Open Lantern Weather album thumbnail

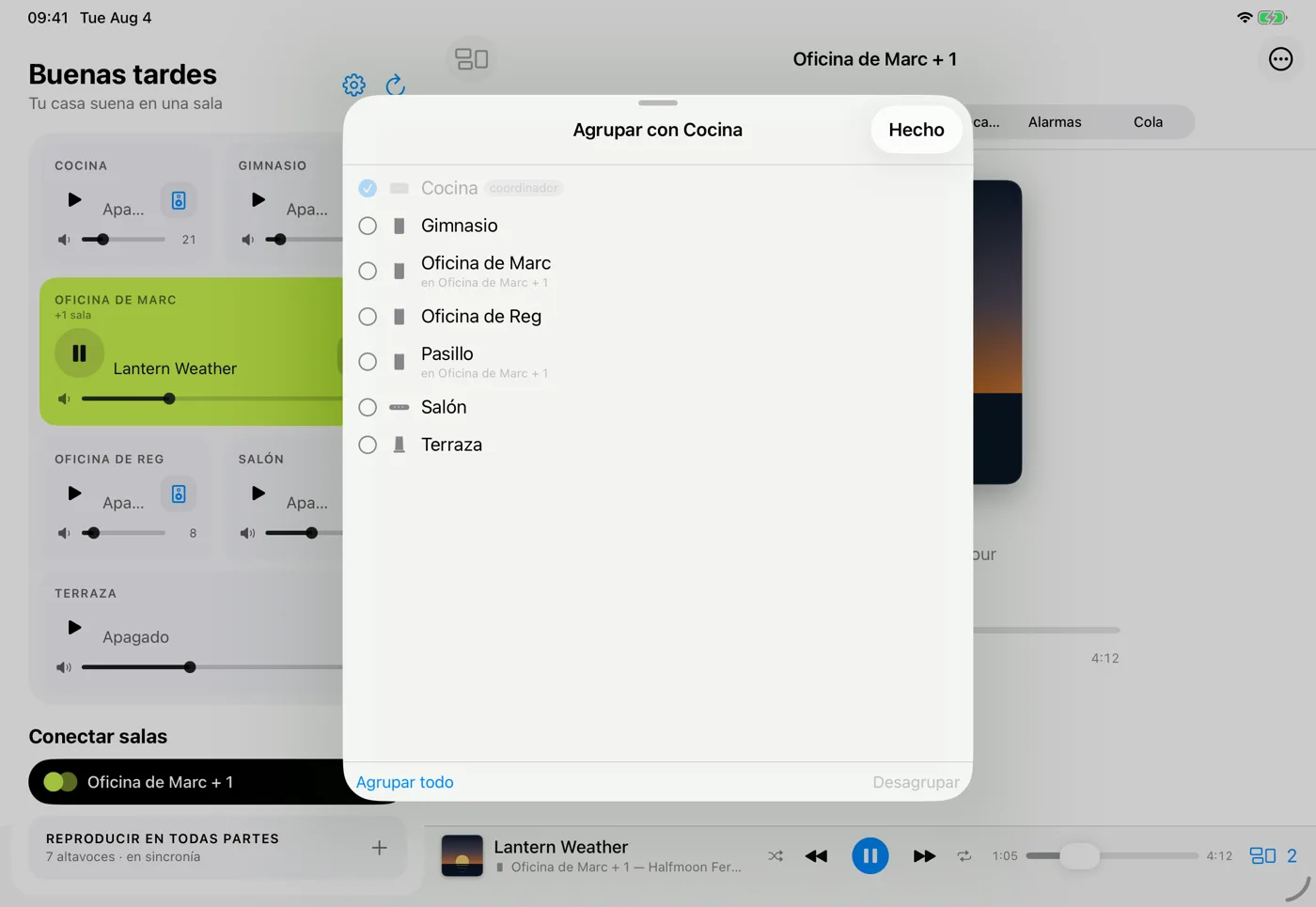tap(462, 856)
